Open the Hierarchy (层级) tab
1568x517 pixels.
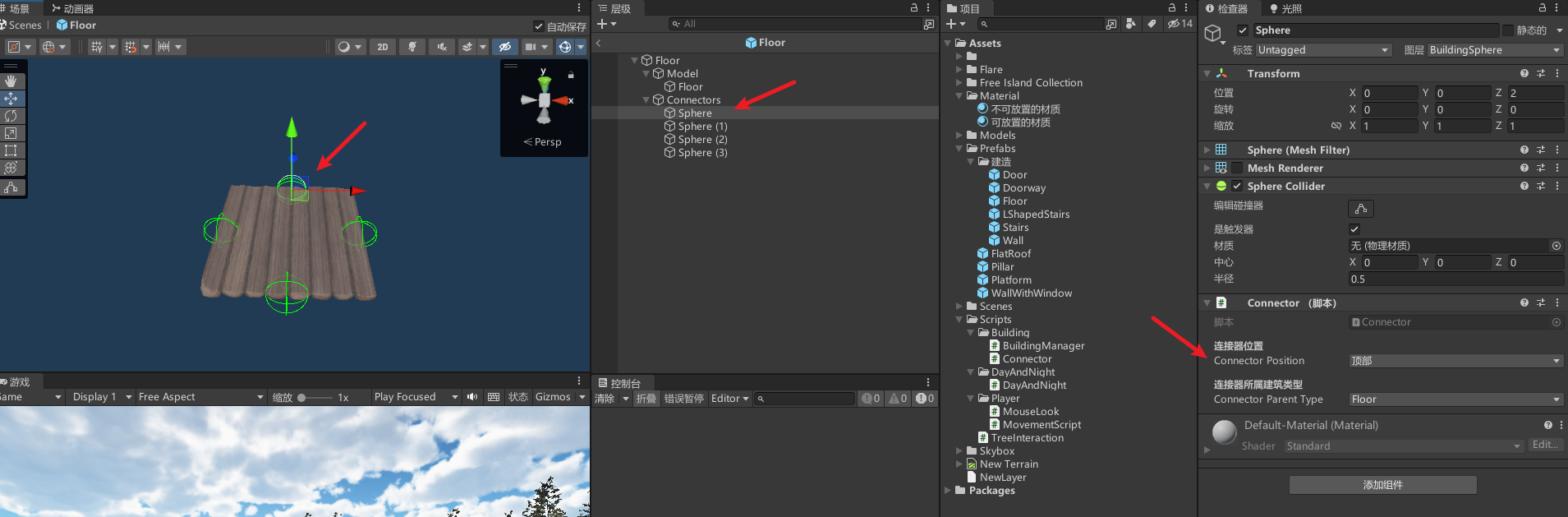click(x=615, y=8)
